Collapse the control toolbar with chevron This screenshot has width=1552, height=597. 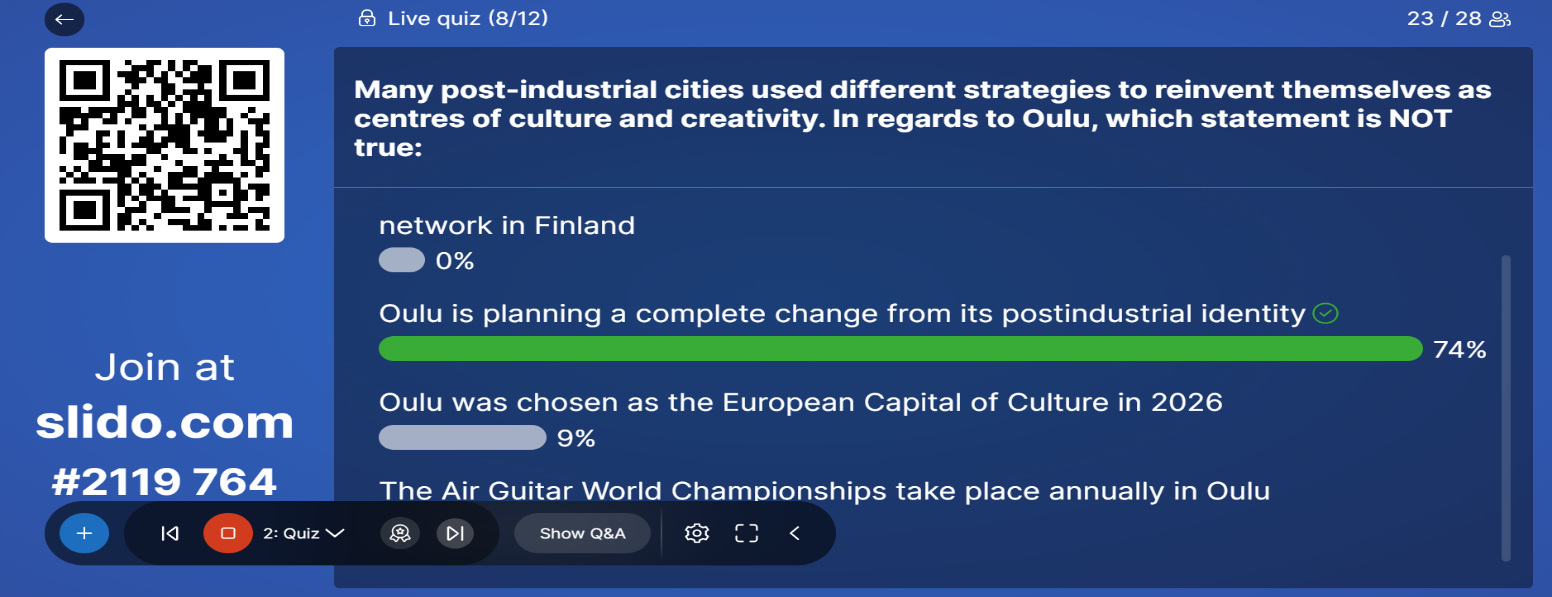795,533
